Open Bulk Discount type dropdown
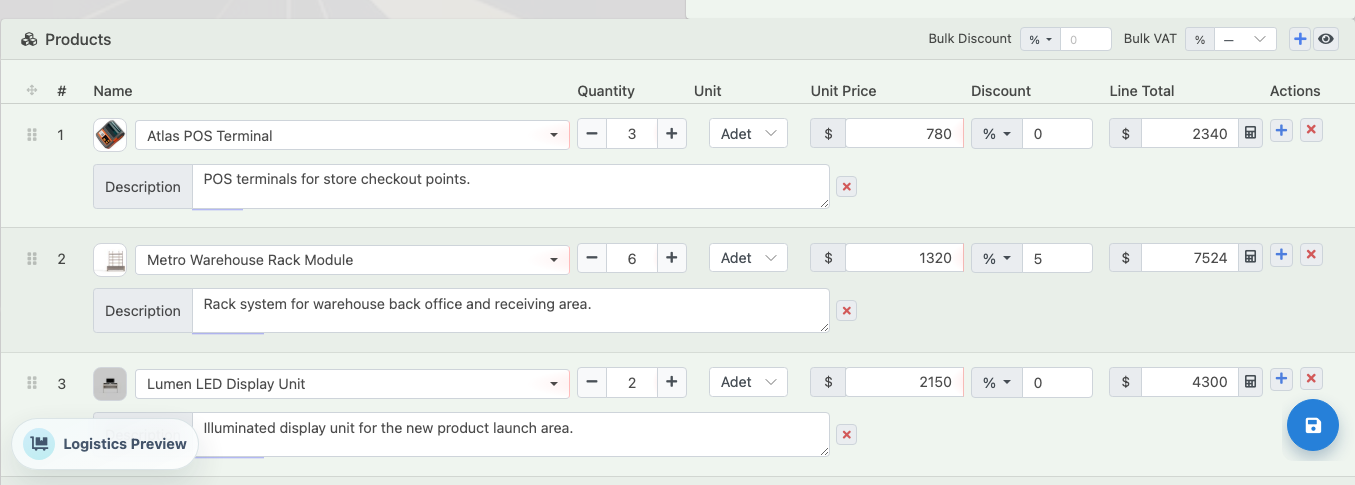1355x485 pixels. 1040,39
